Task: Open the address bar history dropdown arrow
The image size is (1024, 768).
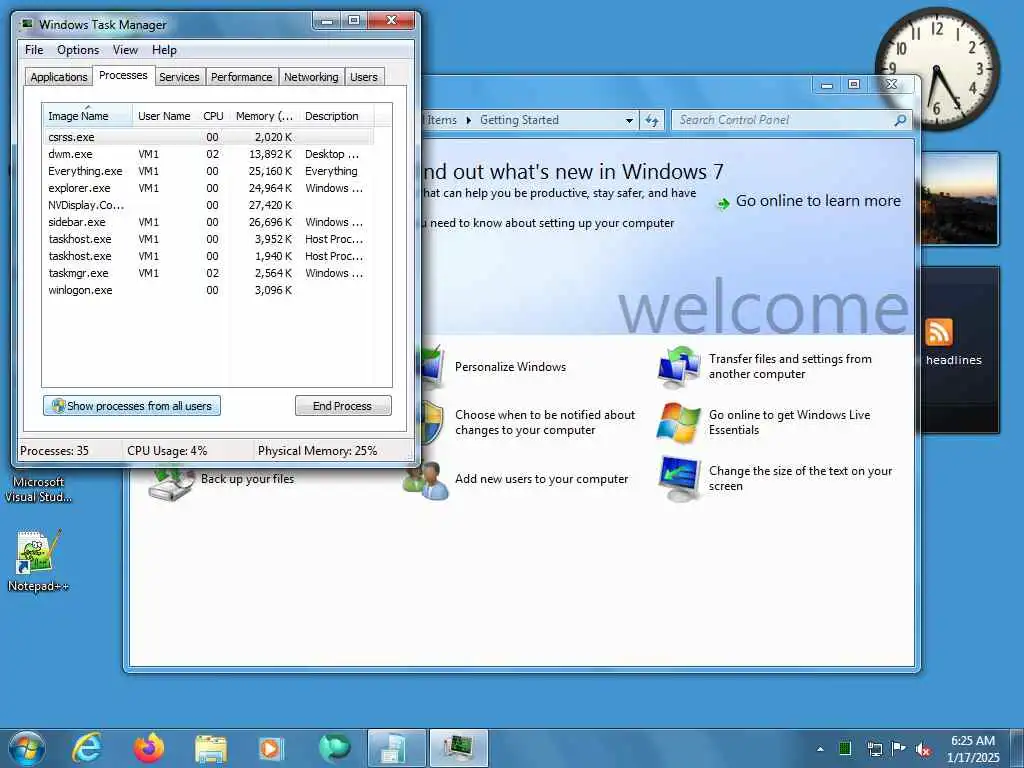Action: tap(629, 121)
